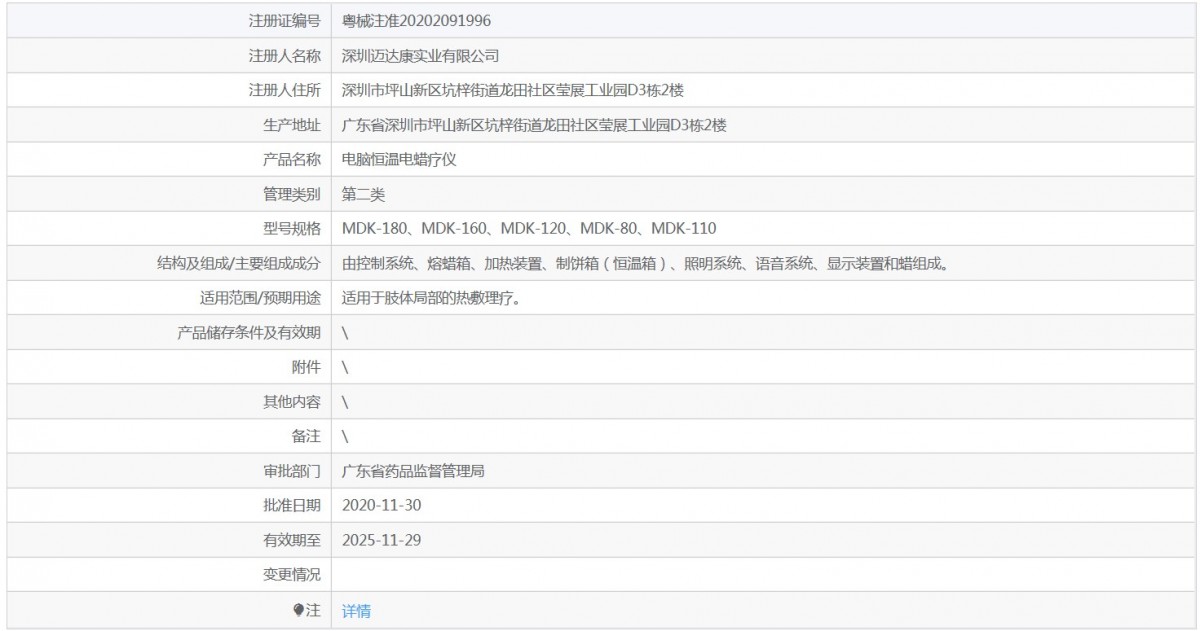The width and height of the screenshot is (1200, 631).
Task: Click the 注册人名称 label
Action: point(284,56)
